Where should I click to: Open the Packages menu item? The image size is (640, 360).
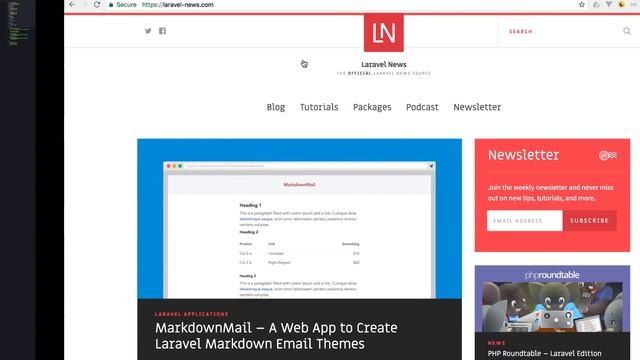pyautogui.click(x=372, y=107)
